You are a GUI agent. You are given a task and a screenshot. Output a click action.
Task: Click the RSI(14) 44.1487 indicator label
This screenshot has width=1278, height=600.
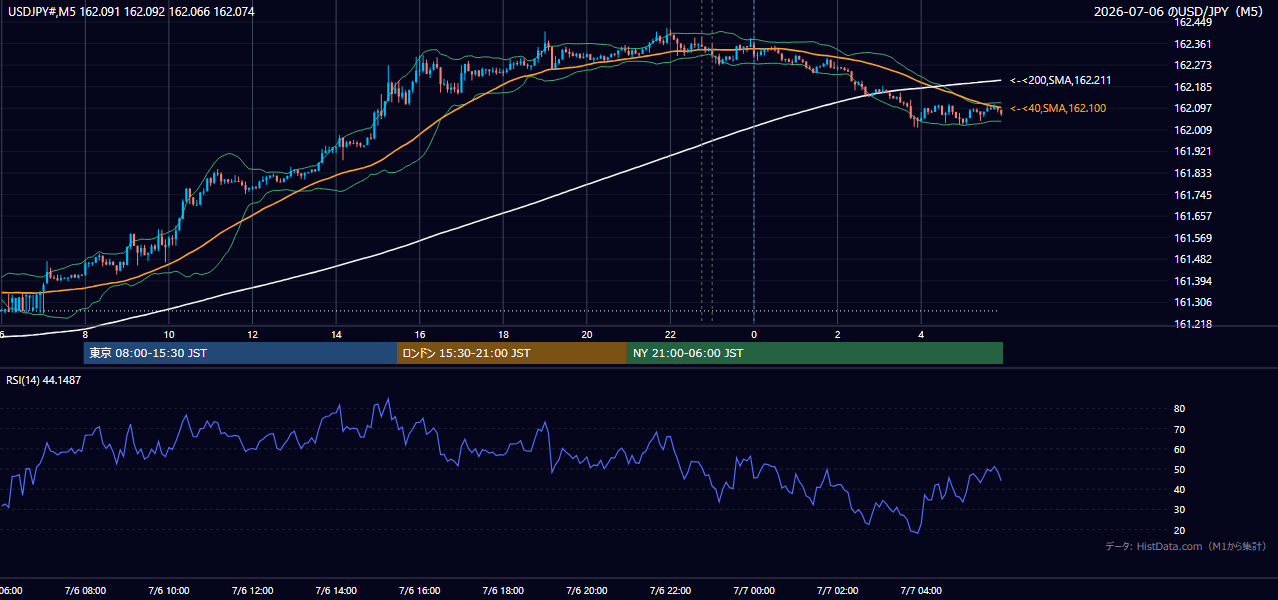coord(43,380)
